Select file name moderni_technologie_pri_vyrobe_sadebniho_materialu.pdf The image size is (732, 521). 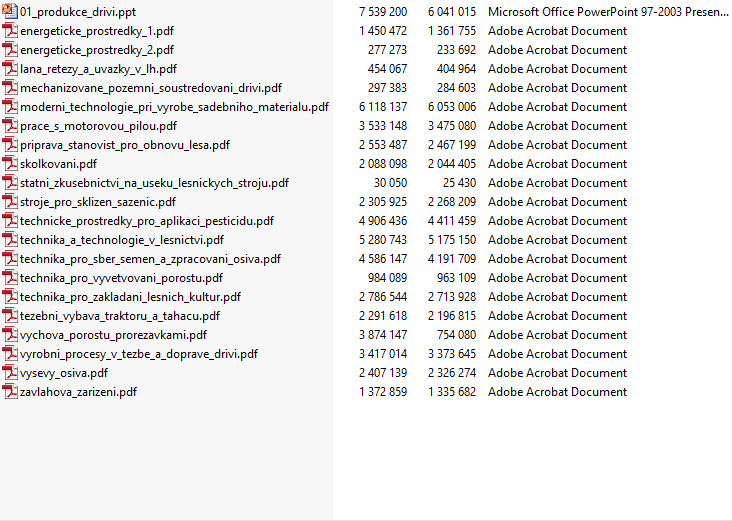[x=175, y=107]
